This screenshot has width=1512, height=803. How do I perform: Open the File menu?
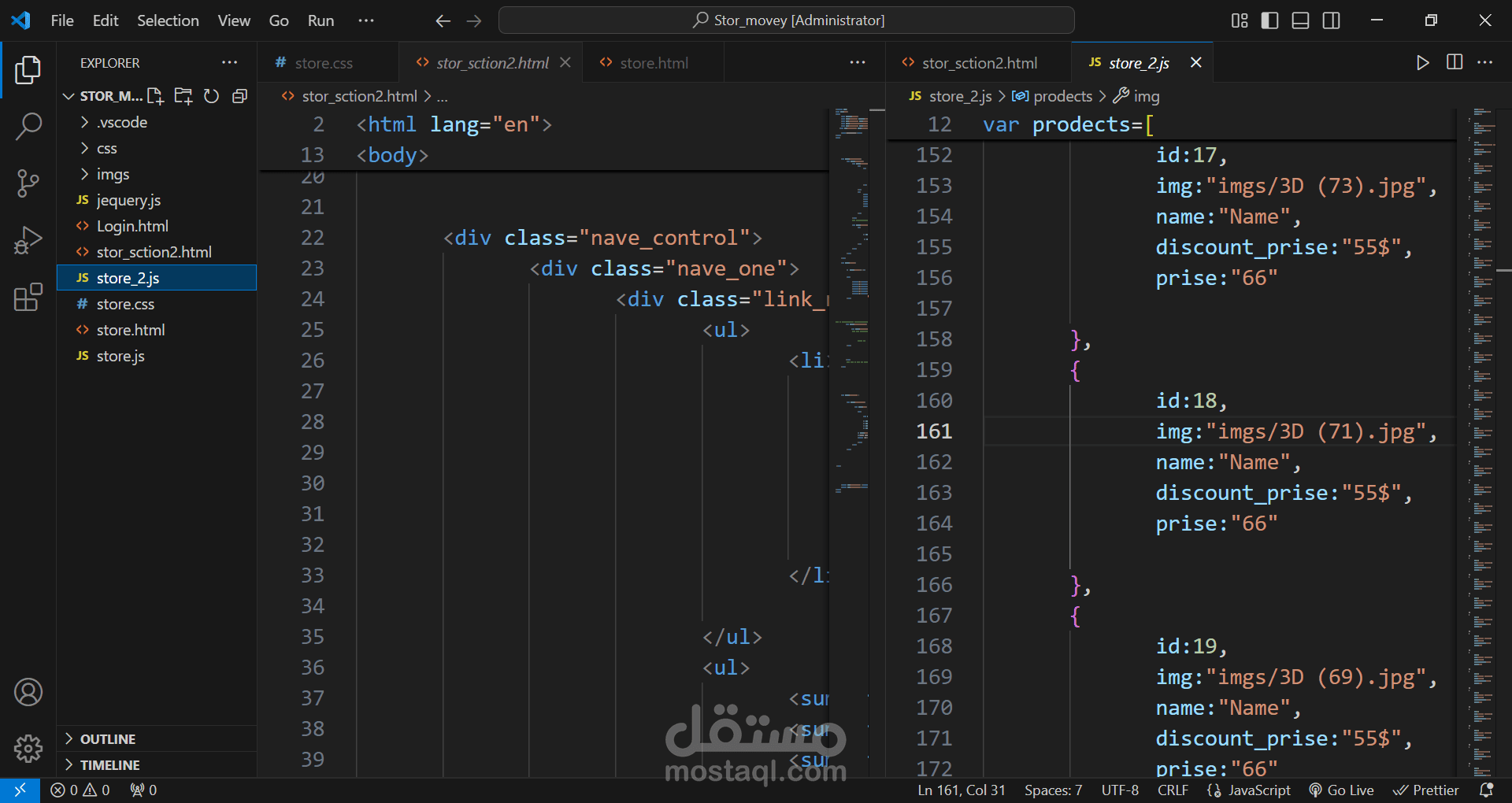(62, 20)
